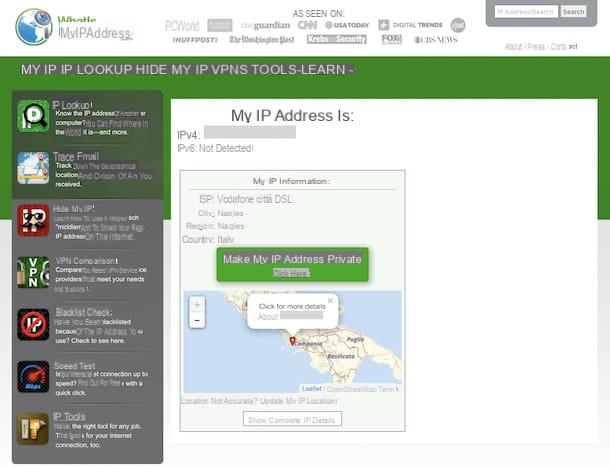Open the Contact link in header
This screenshot has width=610, height=467.
[x=564, y=47]
